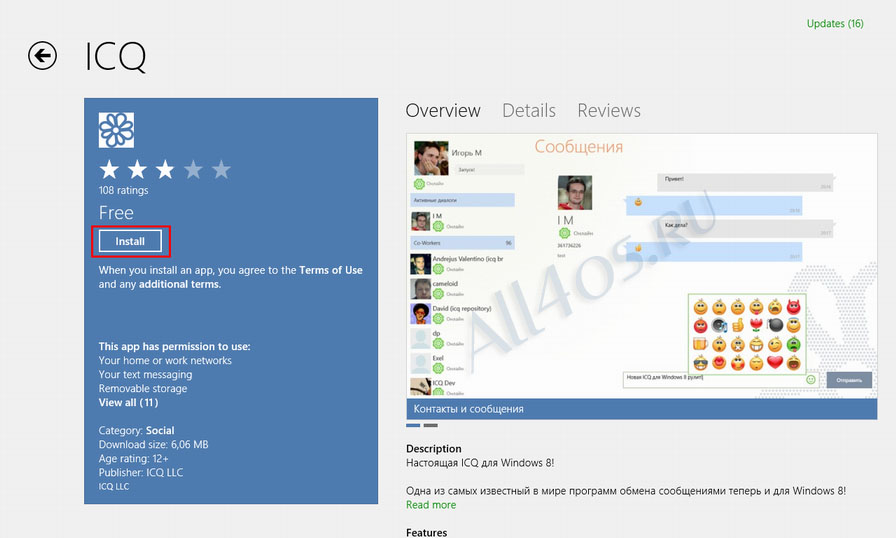Switch to the Details tab

529,110
